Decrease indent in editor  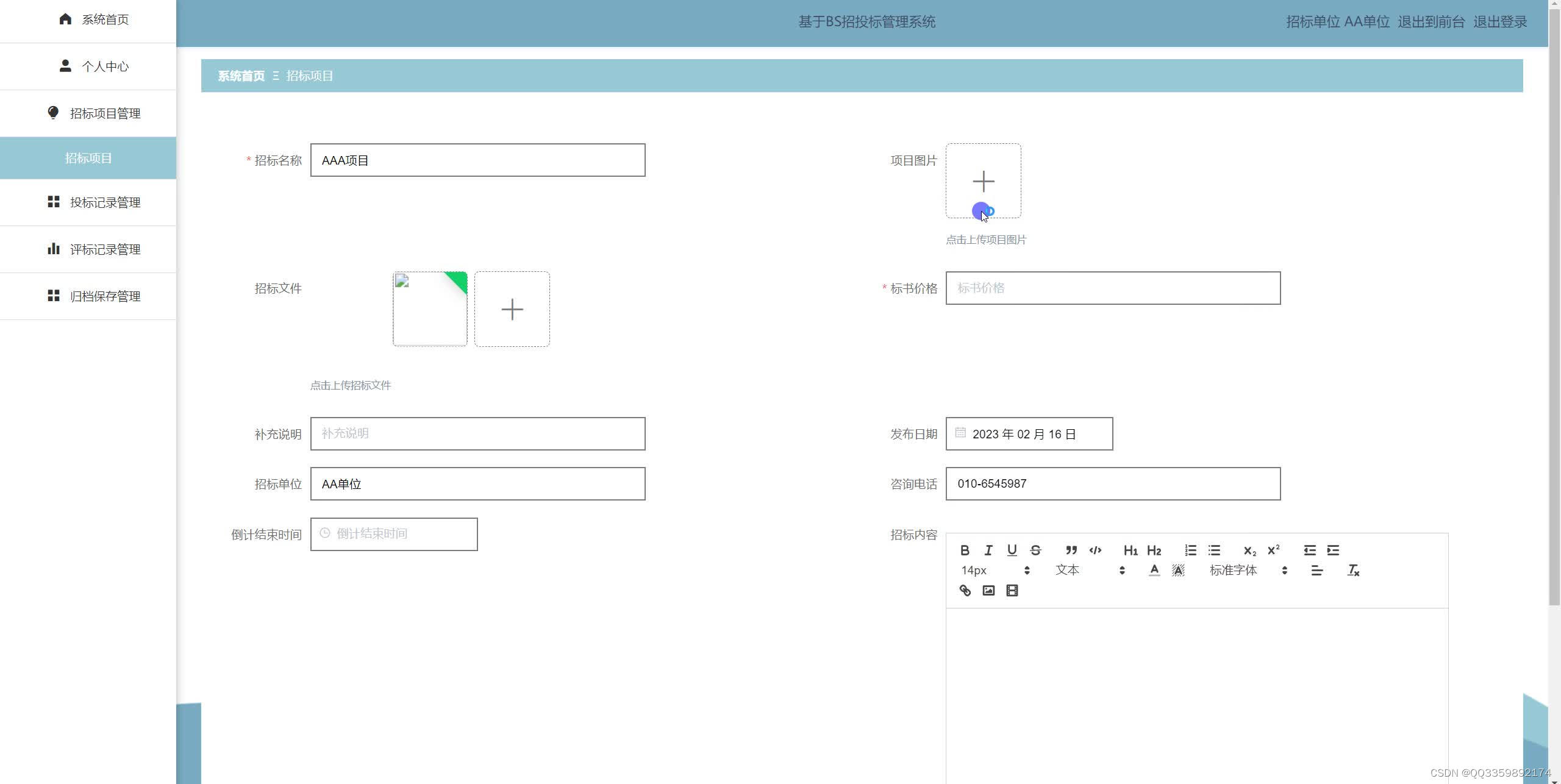[x=1309, y=551]
